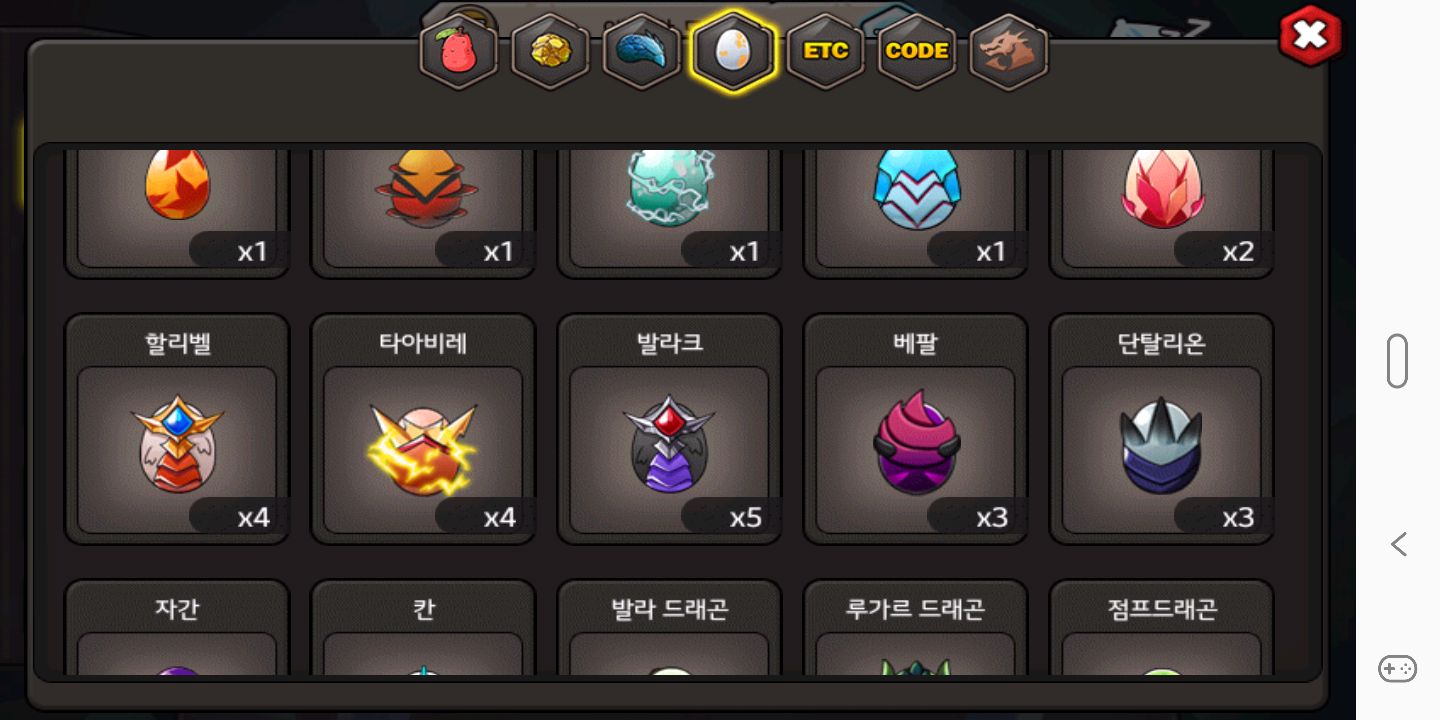
Task: Select the blue dragon scale tab
Action: pos(641,52)
